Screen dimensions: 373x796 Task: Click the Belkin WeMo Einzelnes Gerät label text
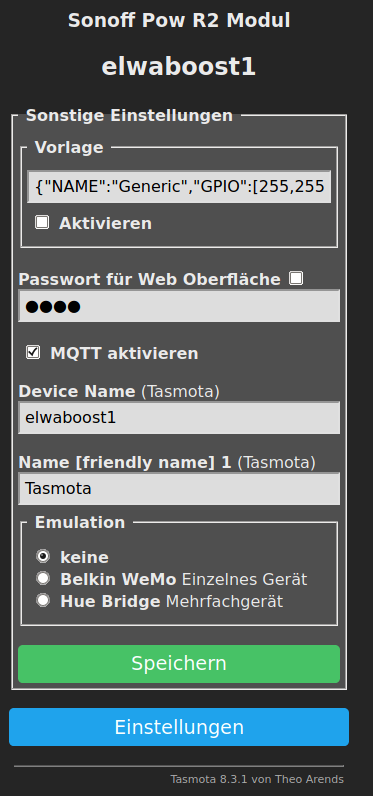point(184,579)
